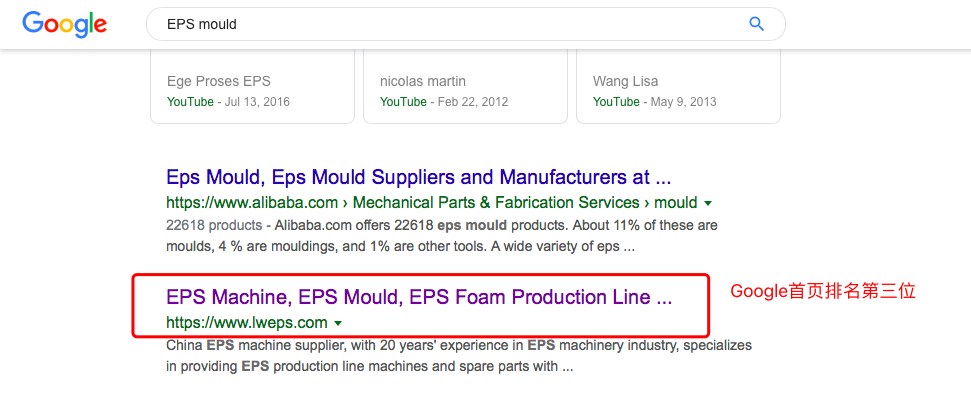Image resolution: width=971 pixels, height=401 pixels.
Task: Click the red Google首页排名第三位 annotation
Action: click(823, 291)
